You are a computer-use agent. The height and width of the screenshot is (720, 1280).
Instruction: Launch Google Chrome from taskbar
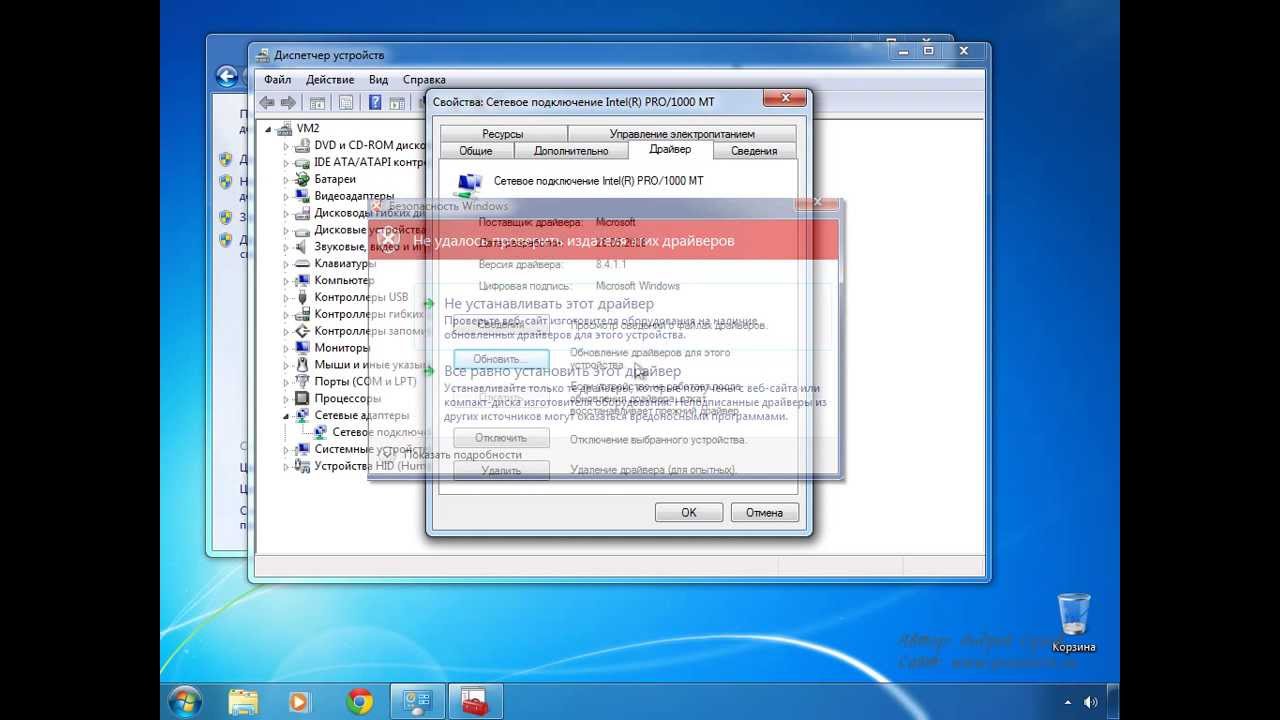[360, 701]
